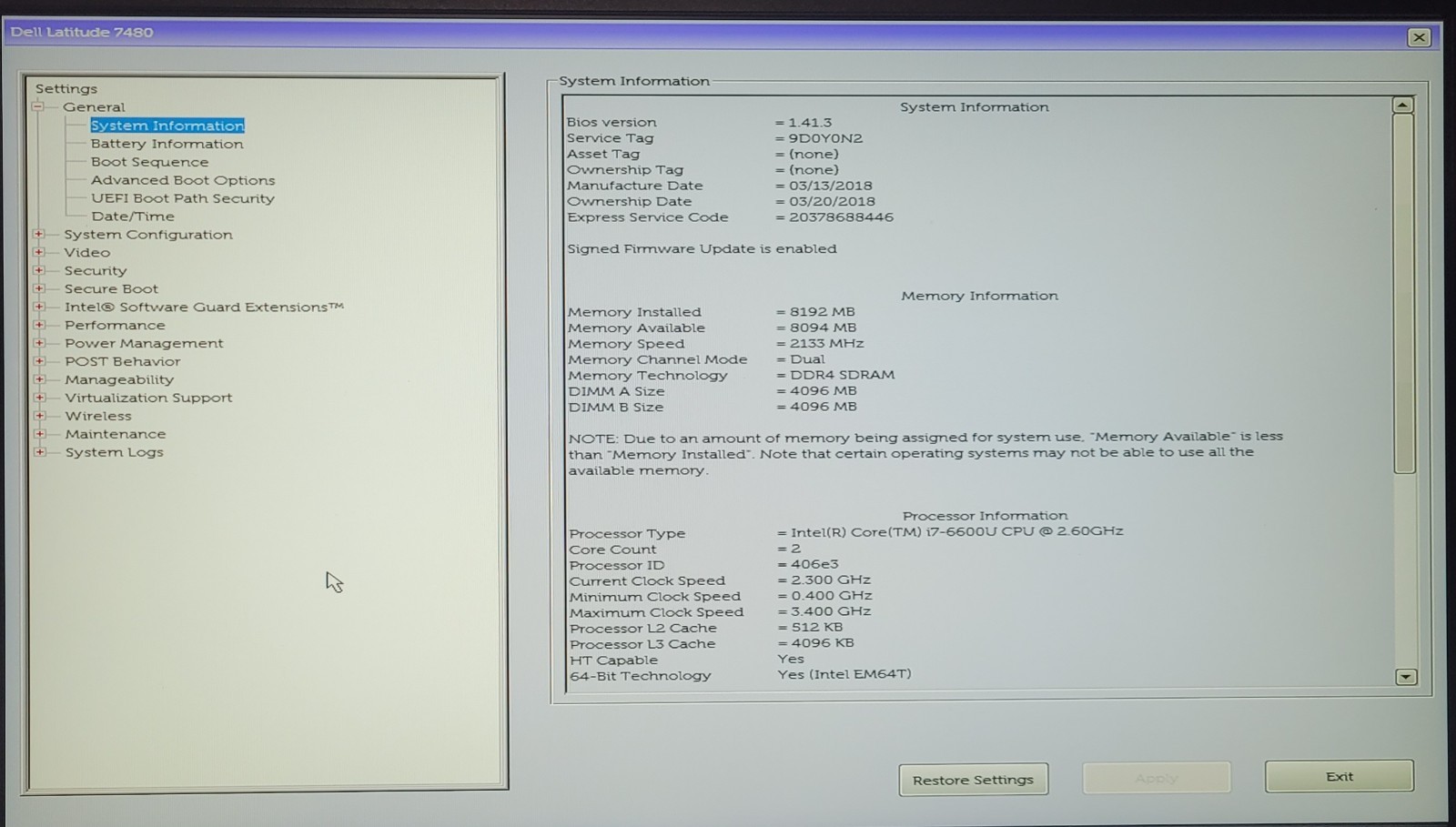The image size is (1456, 827).
Task: Close the BIOS setup window
Action: tap(1419, 37)
